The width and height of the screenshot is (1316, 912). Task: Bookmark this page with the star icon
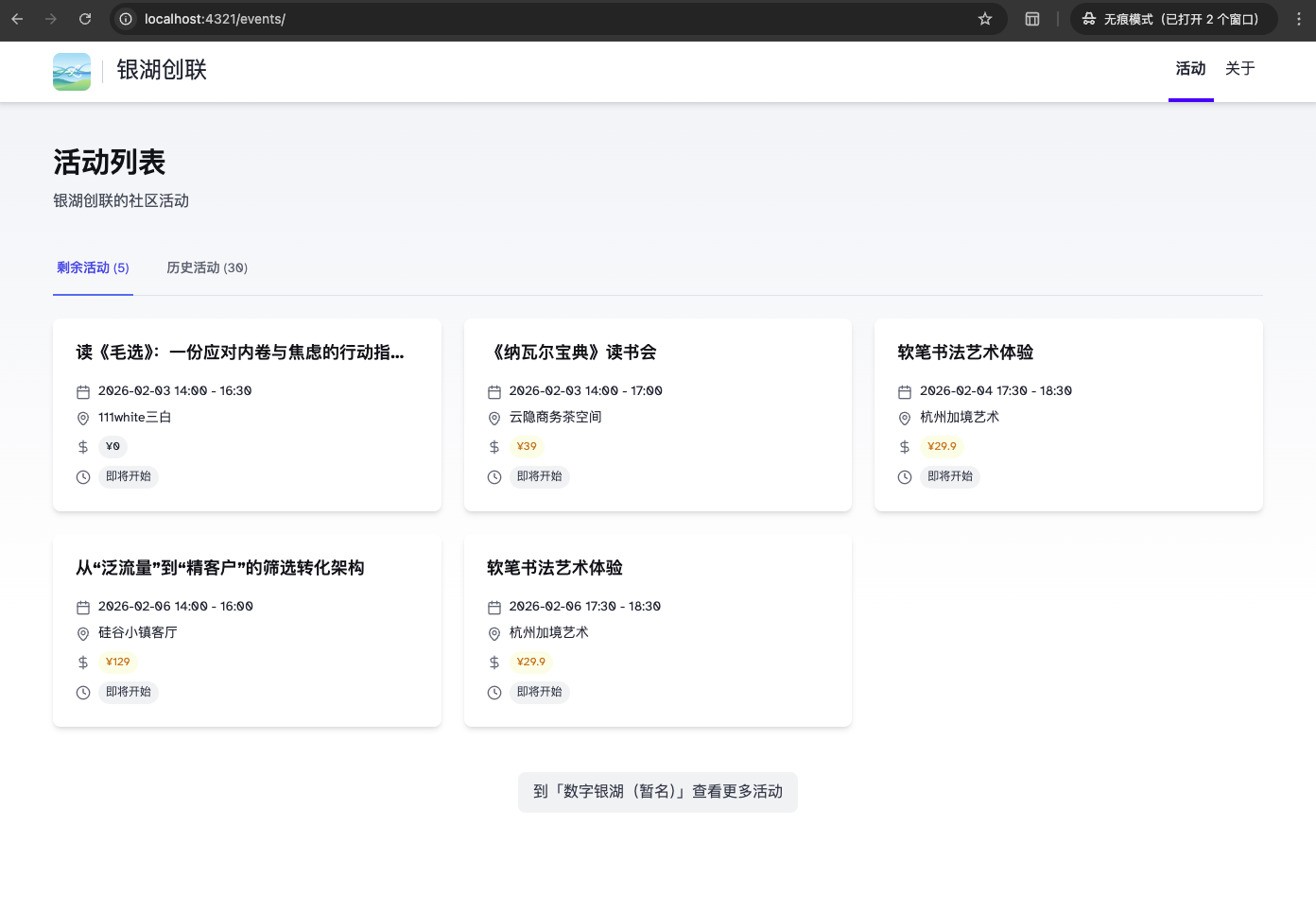[985, 19]
